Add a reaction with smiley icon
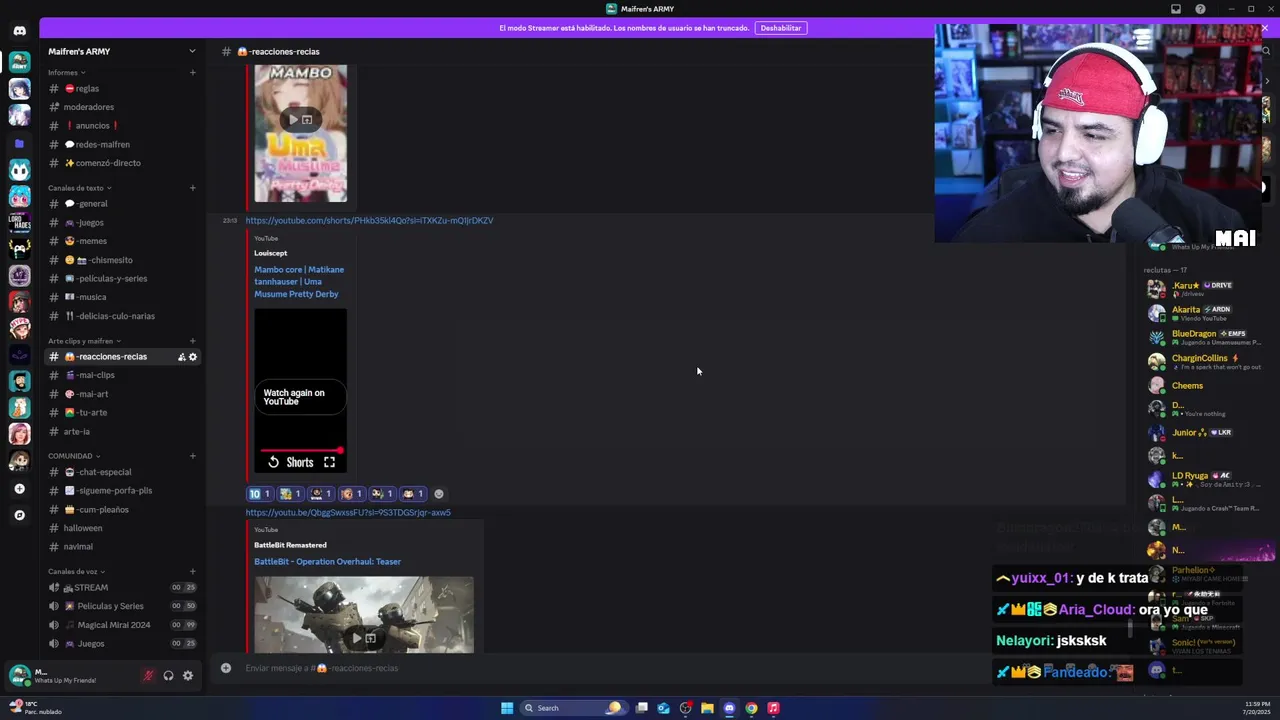The image size is (1280, 720). click(x=439, y=494)
